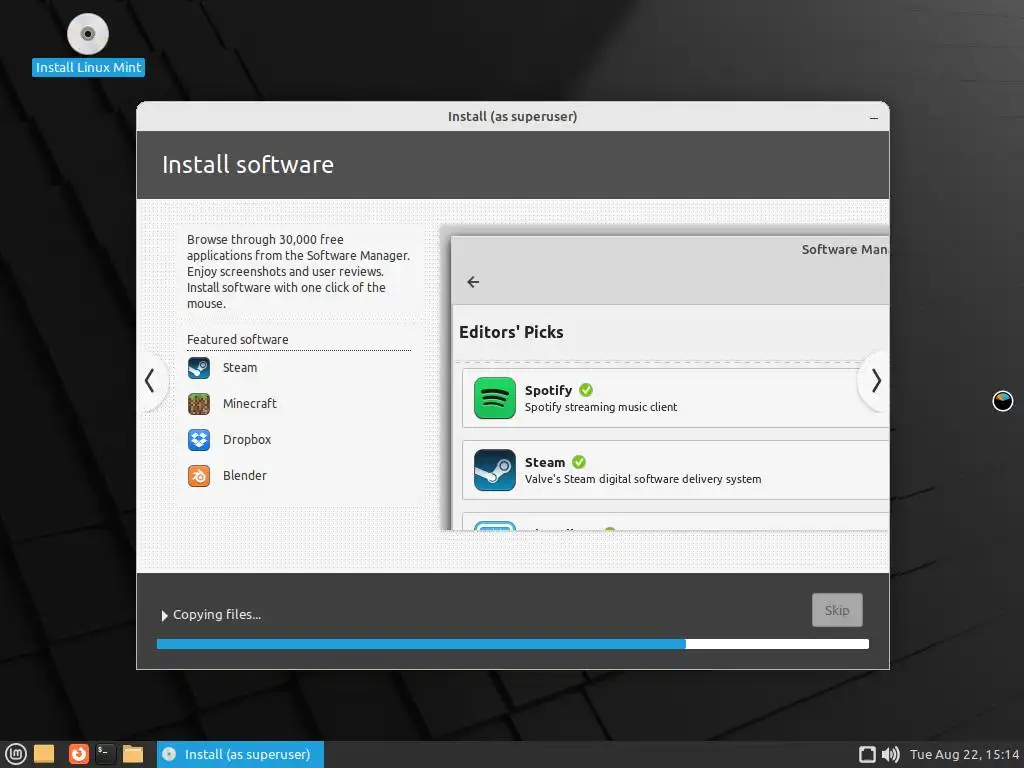Viewport: 1024px width, 768px height.
Task: Click the 'Editors' Picks' heading
Action: pyautogui.click(x=511, y=332)
